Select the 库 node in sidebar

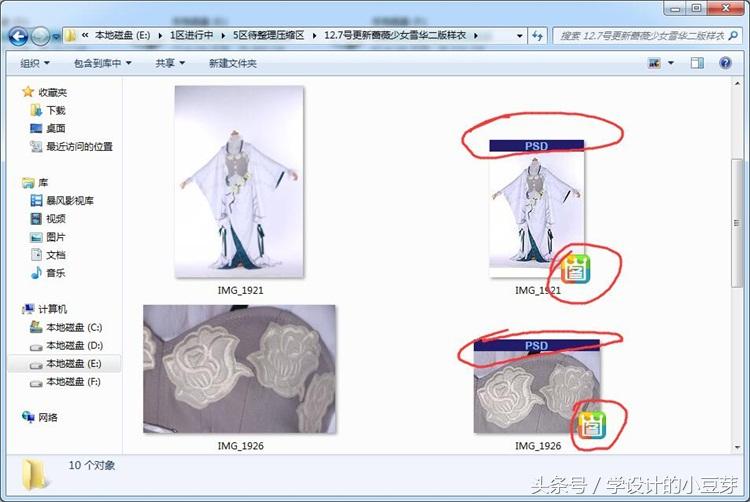[43, 183]
